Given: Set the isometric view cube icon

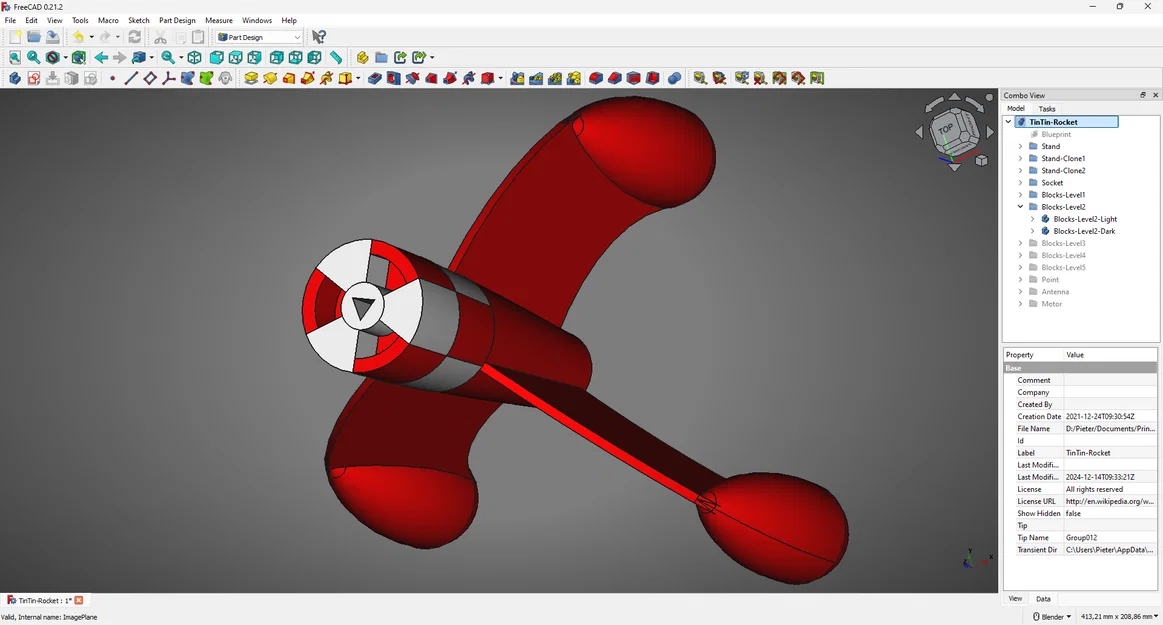Looking at the screenshot, I should pos(194,57).
